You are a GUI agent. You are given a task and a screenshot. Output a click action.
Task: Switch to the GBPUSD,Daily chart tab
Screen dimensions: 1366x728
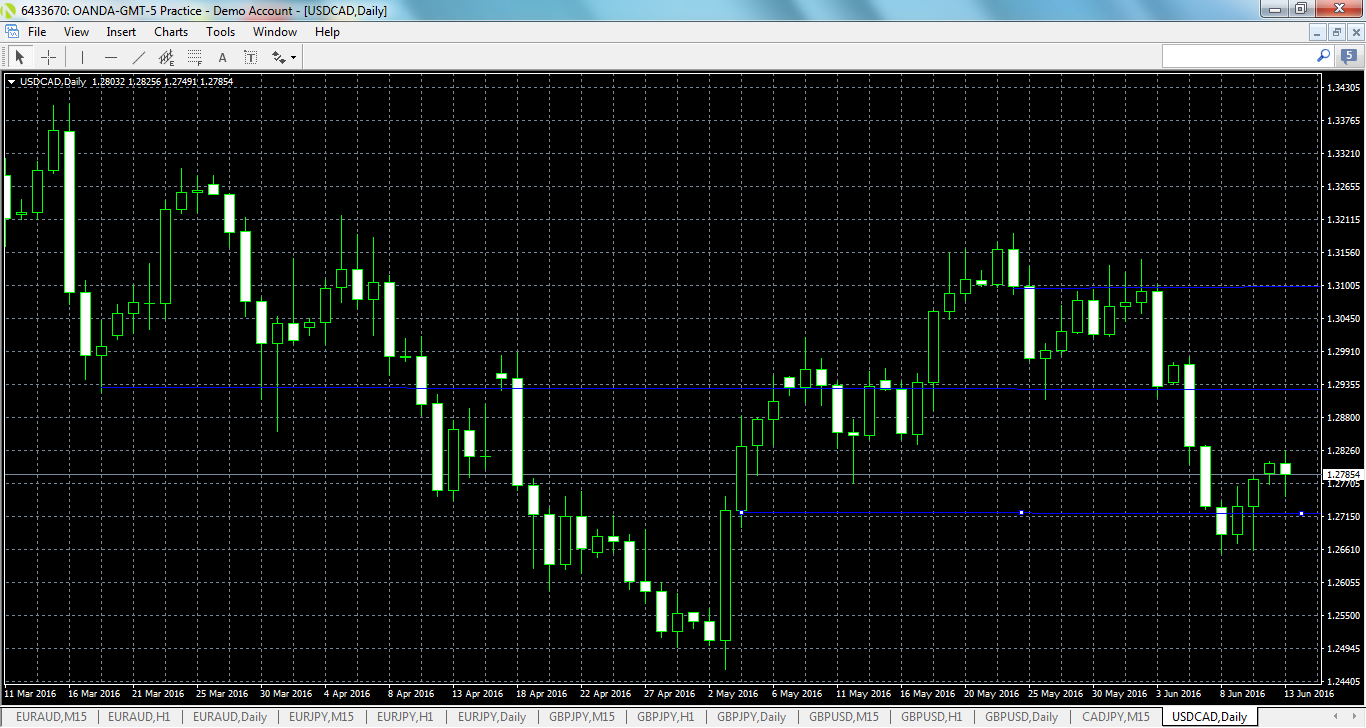1021,716
